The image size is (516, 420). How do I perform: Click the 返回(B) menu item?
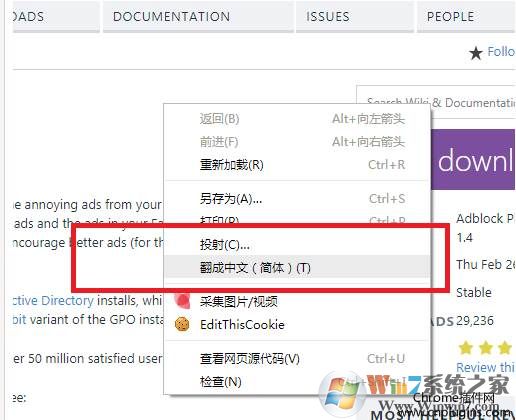point(297,119)
